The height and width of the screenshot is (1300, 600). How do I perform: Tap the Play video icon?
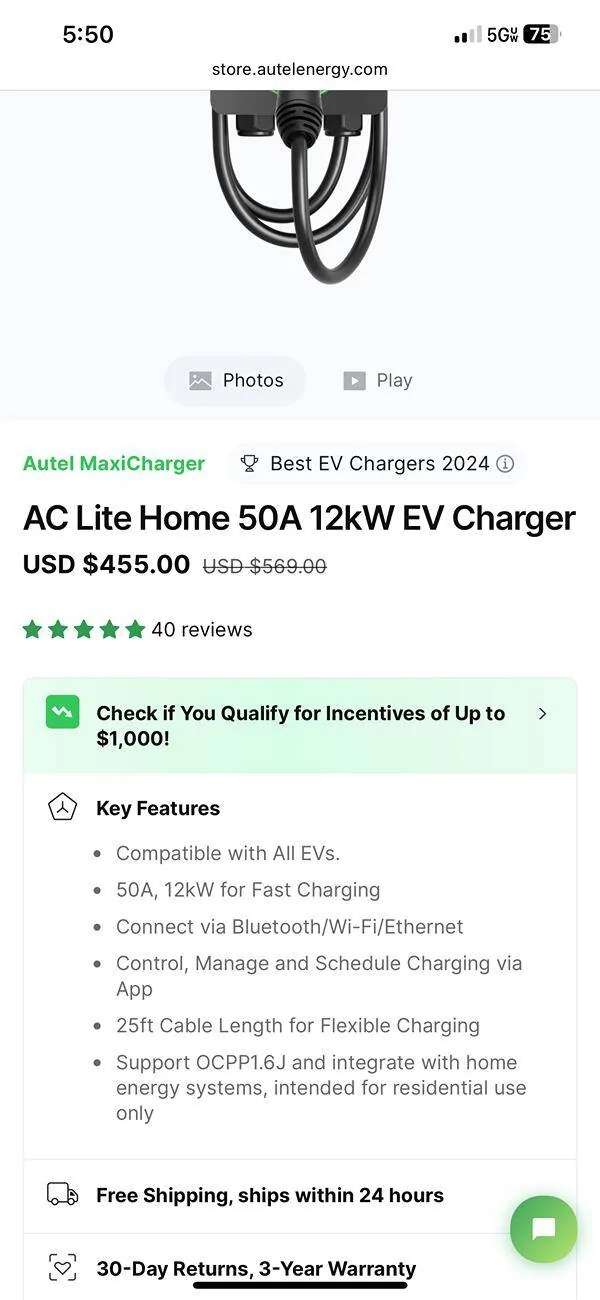point(354,381)
